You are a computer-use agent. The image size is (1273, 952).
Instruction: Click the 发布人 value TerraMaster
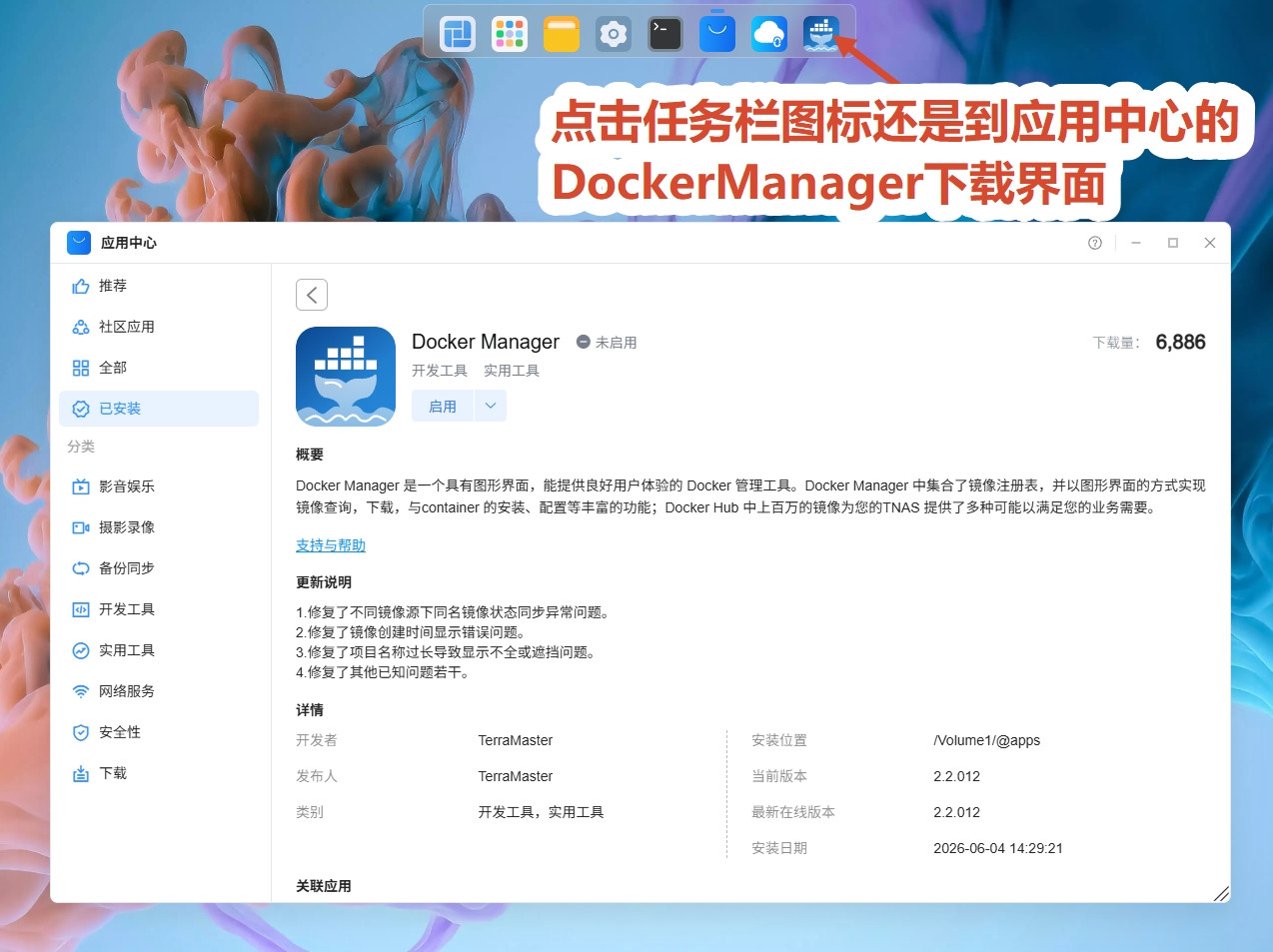516,776
